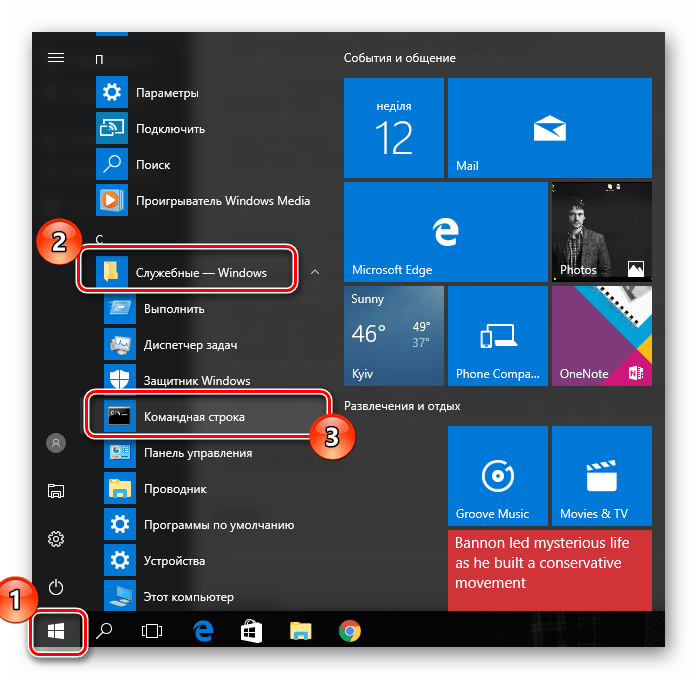Viewport: 697px width, 679px height.
Task: Open File Explorer on the taskbar
Action: coord(300,631)
